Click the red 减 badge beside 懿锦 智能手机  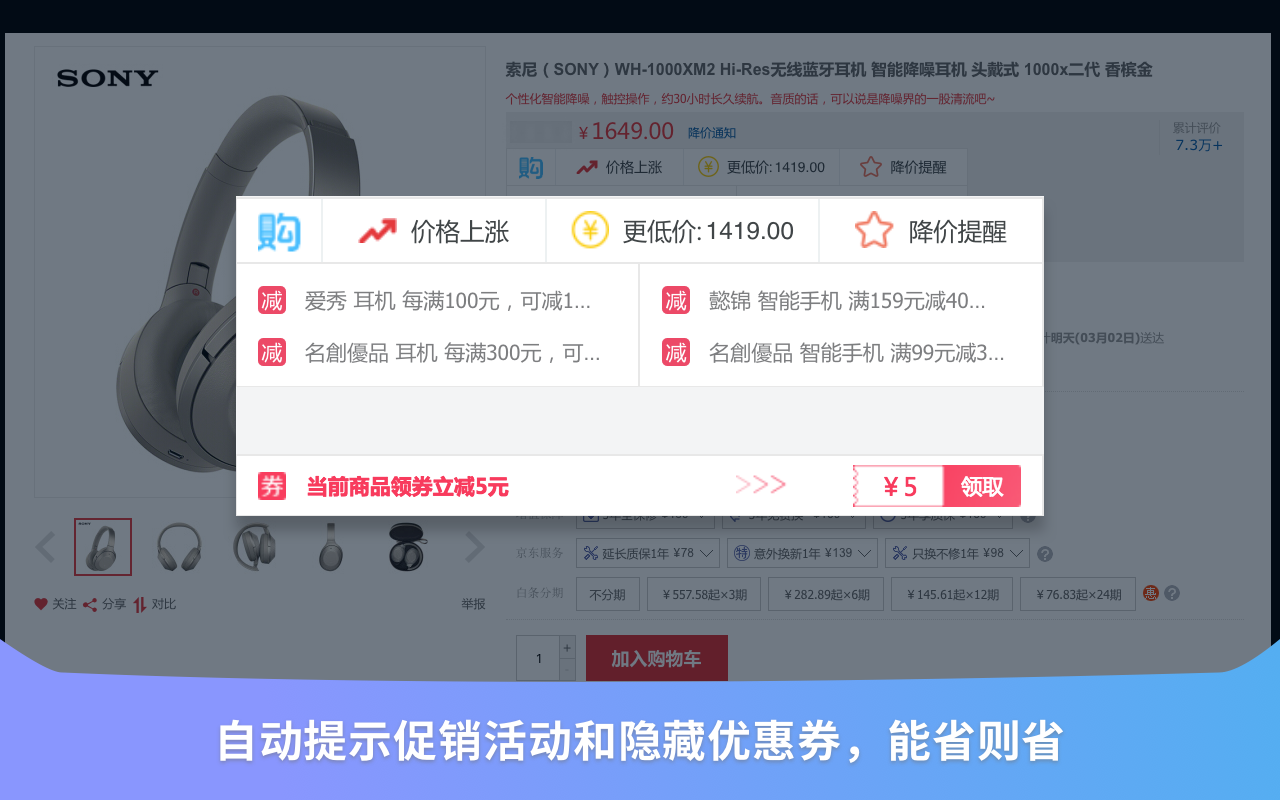click(x=676, y=300)
